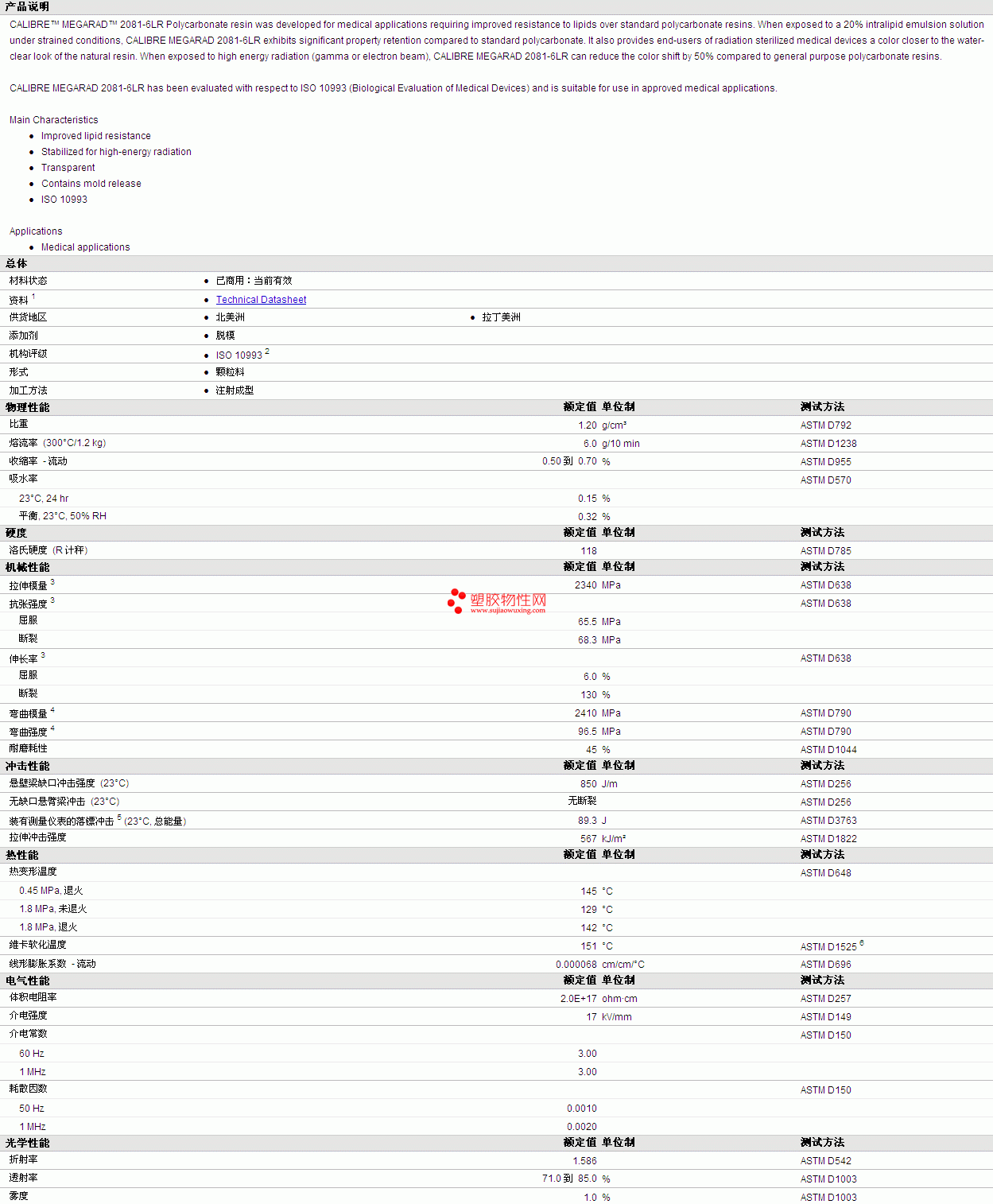Click the 热性能 section header
993x1204 pixels.
(x=22, y=855)
